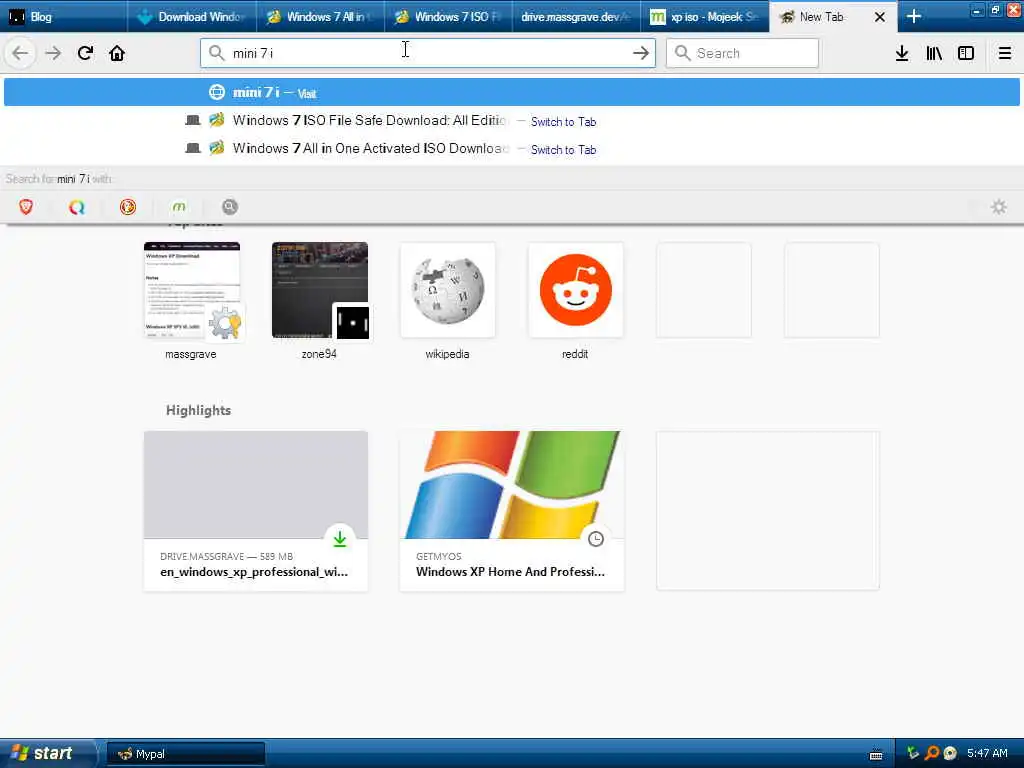Image resolution: width=1024 pixels, height=768 pixels.
Task: Click Switch to Tab for Windows 7 ISO File
Action: [x=563, y=121]
